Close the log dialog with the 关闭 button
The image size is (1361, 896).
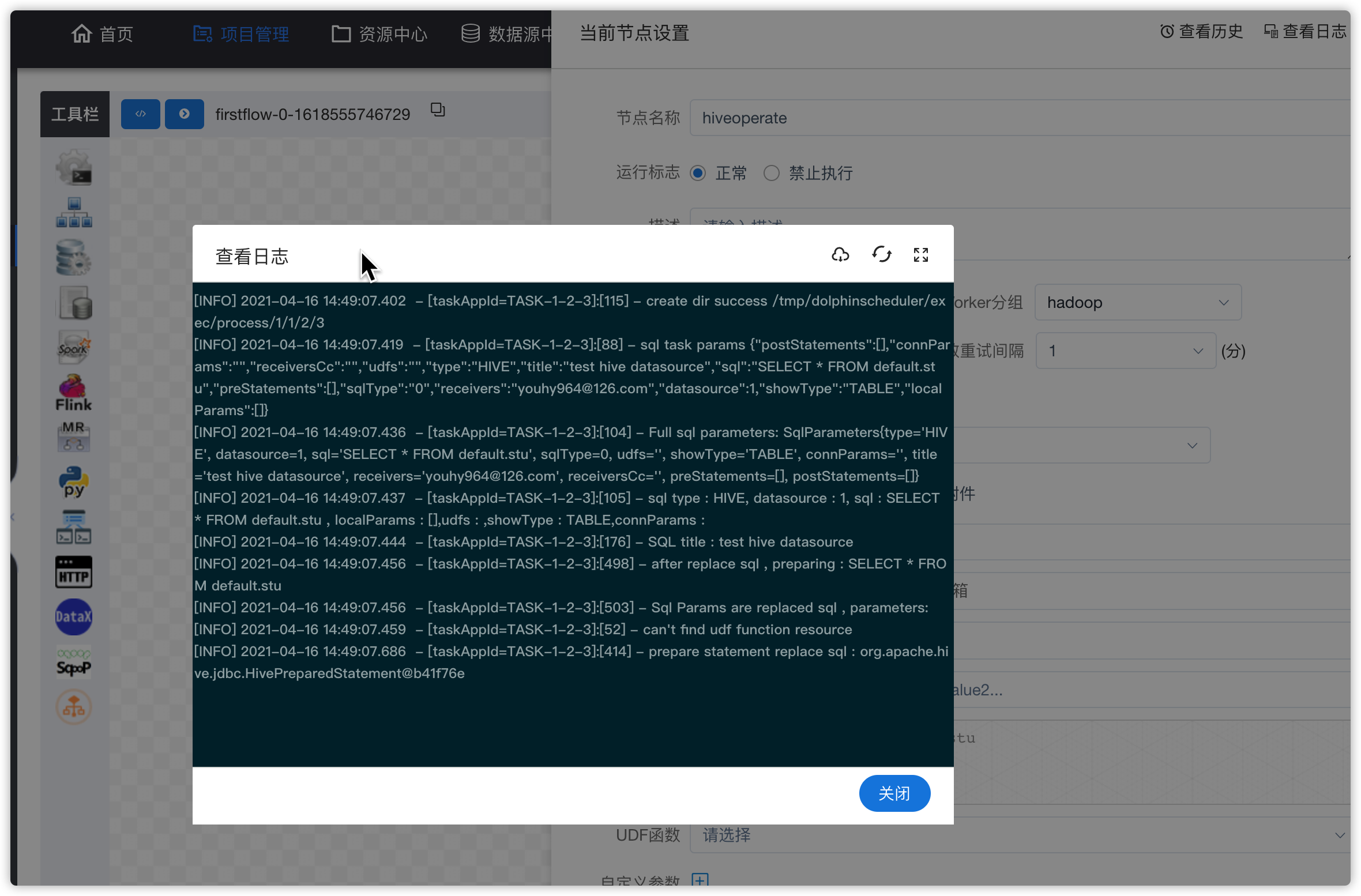coord(894,793)
